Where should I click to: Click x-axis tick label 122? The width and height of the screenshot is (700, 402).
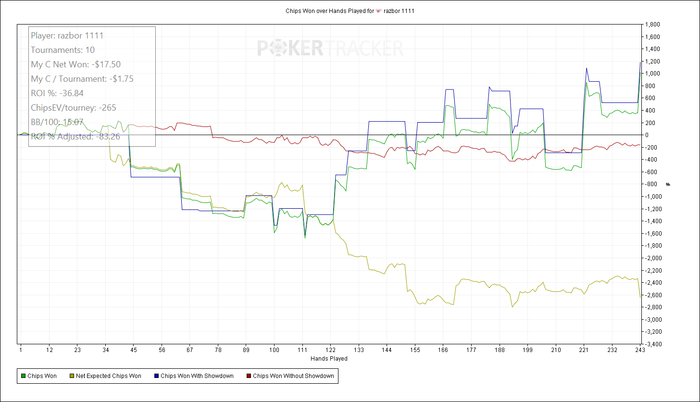coord(330,350)
